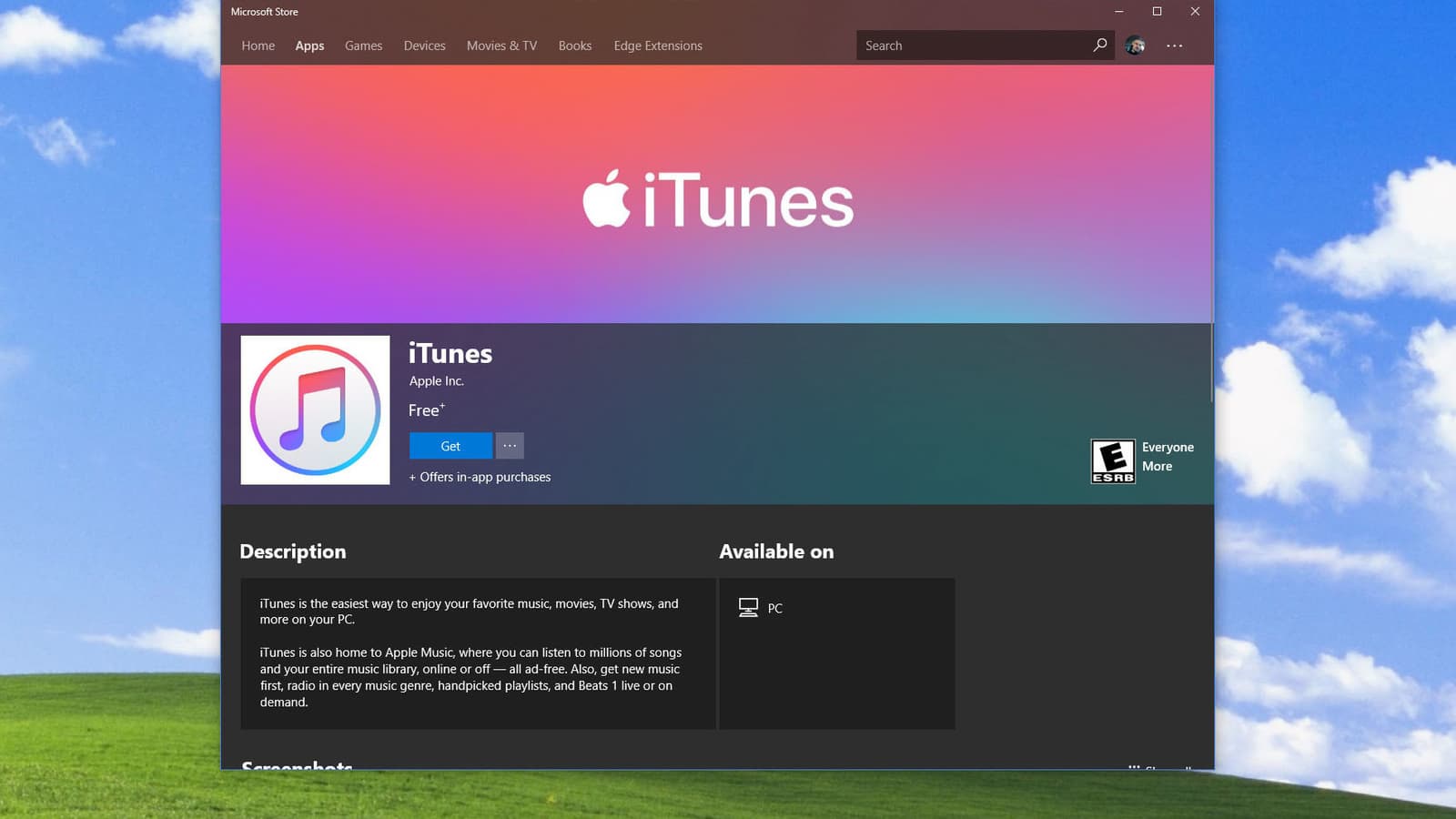Click the Everyone rating label
Screen dimensions: 1456x819
[x=1168, y=447]
